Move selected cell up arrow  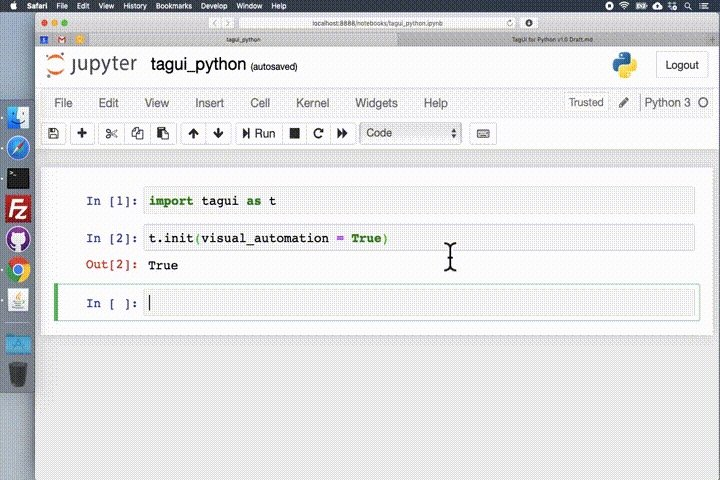(193, 134)
